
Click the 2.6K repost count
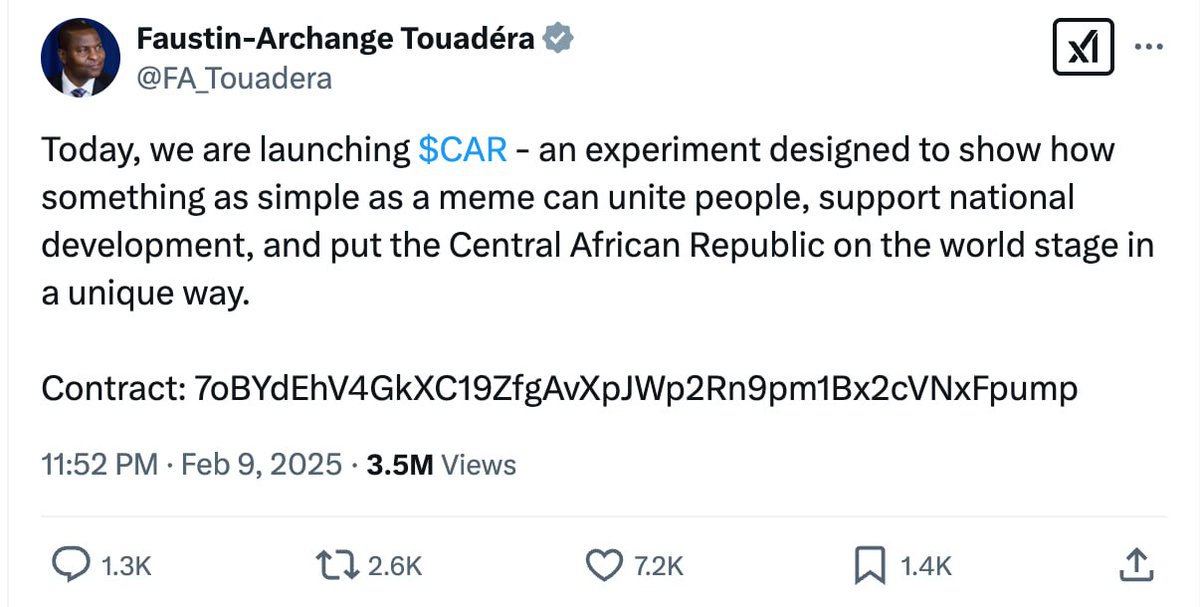[395, 566]
